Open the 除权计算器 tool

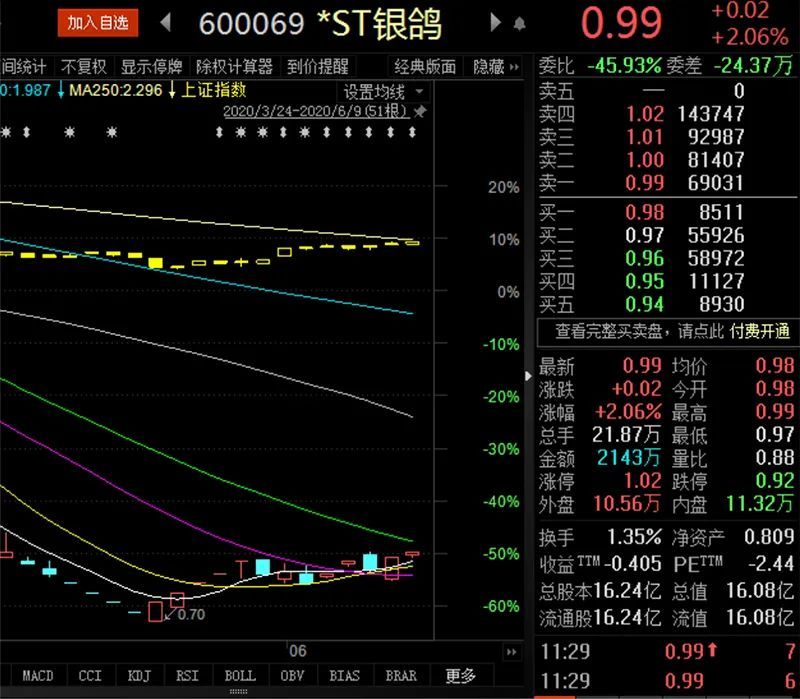tap(235, 67)
